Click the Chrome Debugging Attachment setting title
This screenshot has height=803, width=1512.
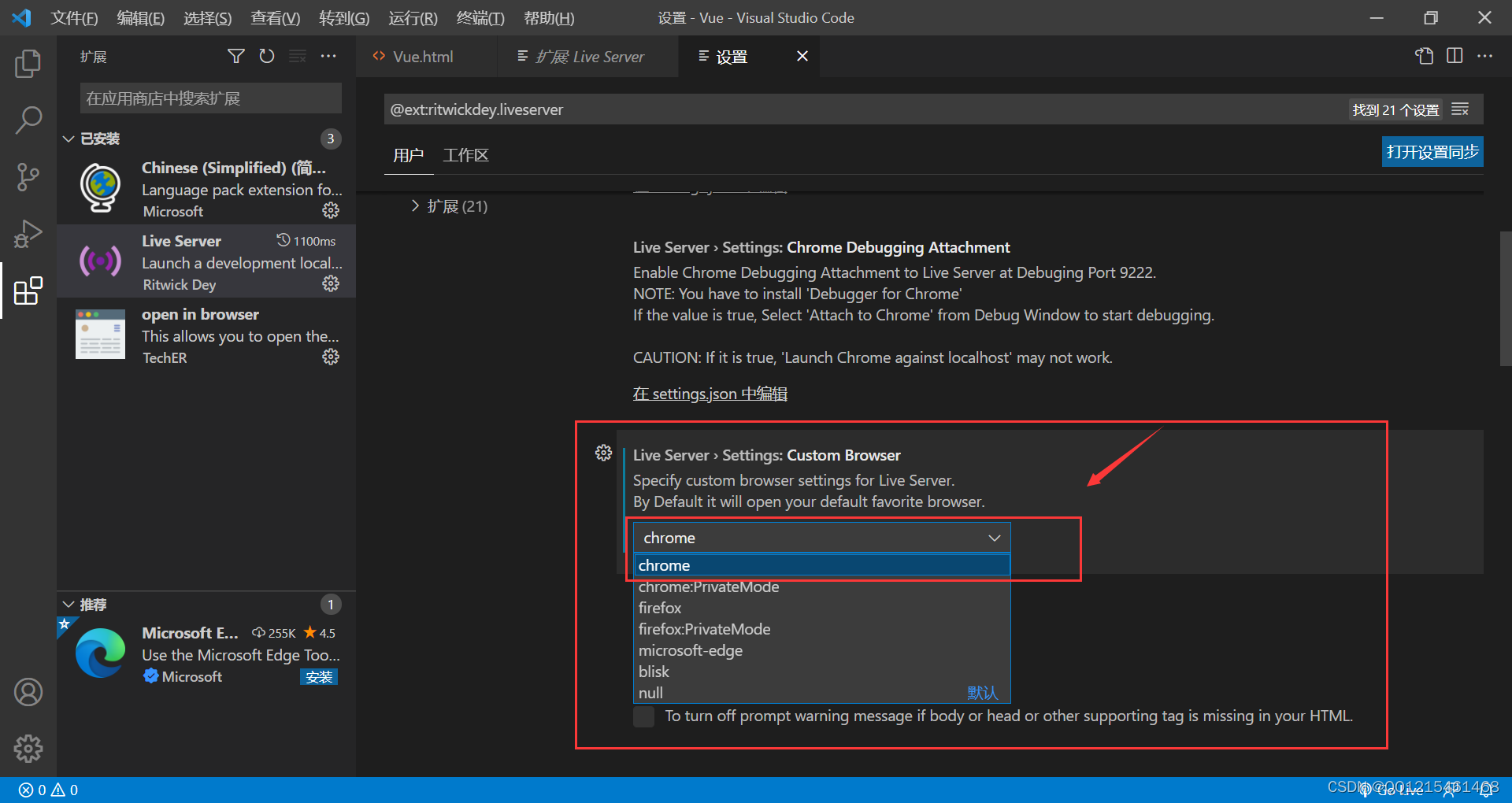click(821, 247)
